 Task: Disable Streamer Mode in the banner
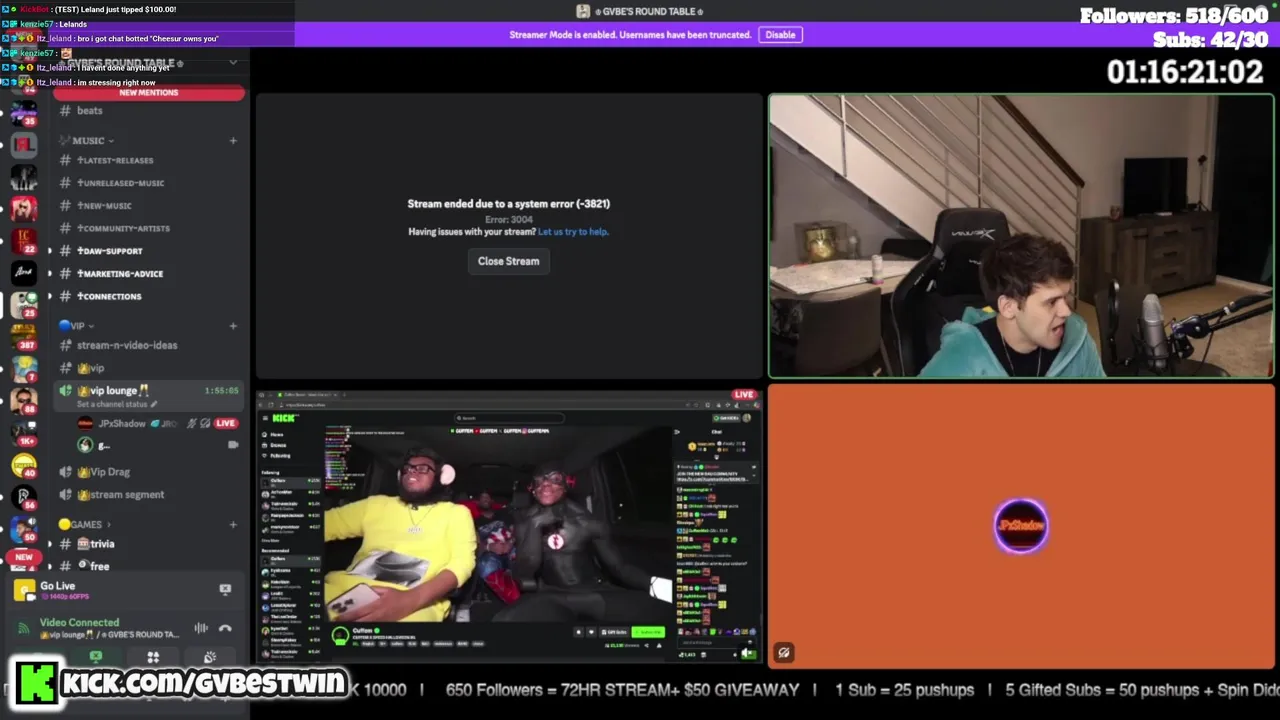pyautogui.click(x=780, y=34)
